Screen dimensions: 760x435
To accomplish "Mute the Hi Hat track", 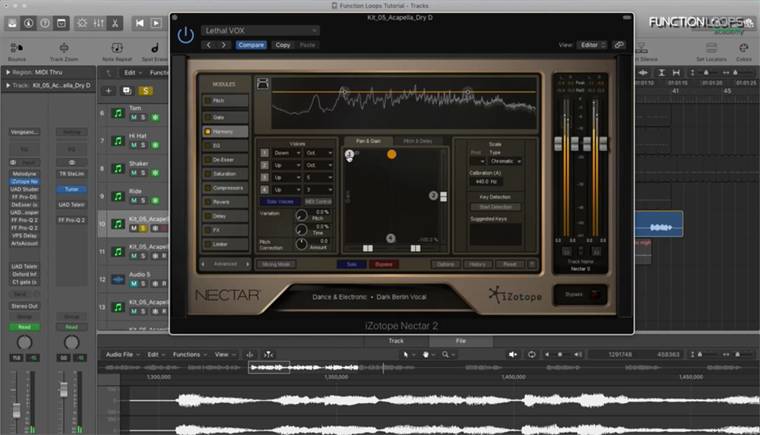I will [134, 146].
